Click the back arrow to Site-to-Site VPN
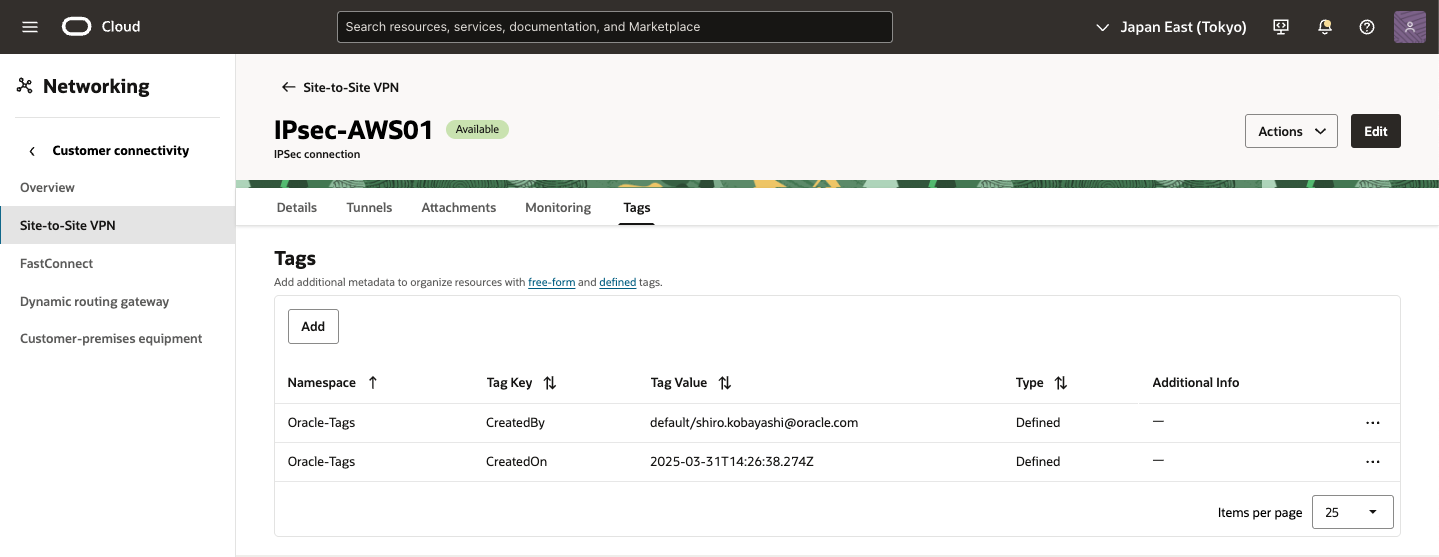 click(x=289, y=87)
